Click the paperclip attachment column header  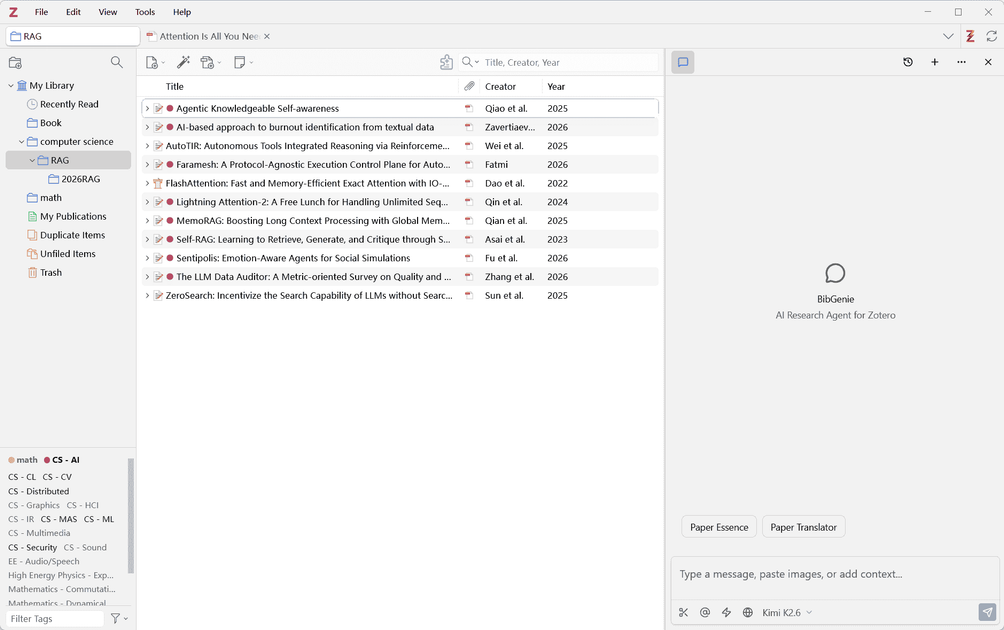pos(469,86)
